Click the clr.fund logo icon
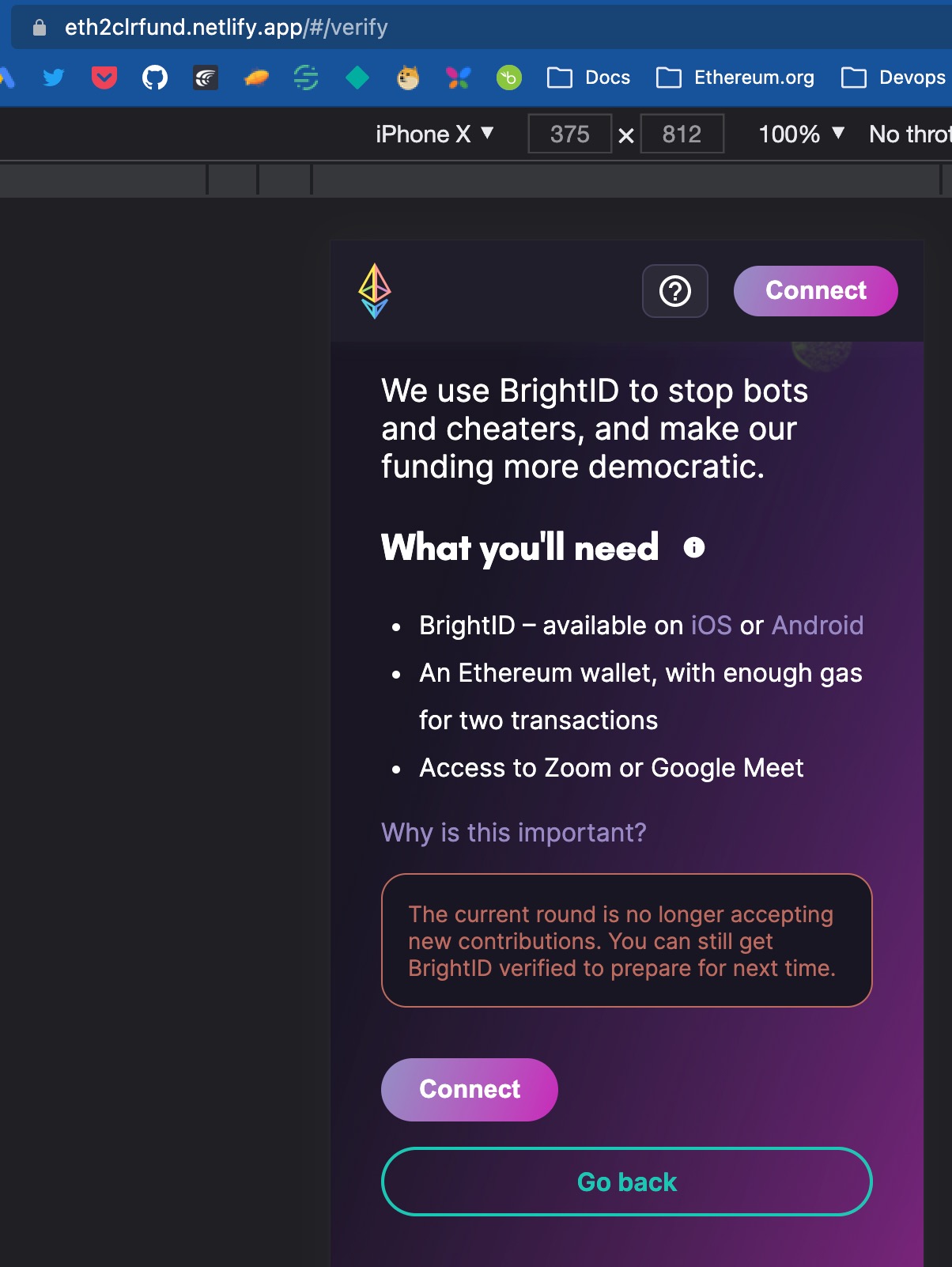Screen dimensions: 952x1267 (376, 291)
